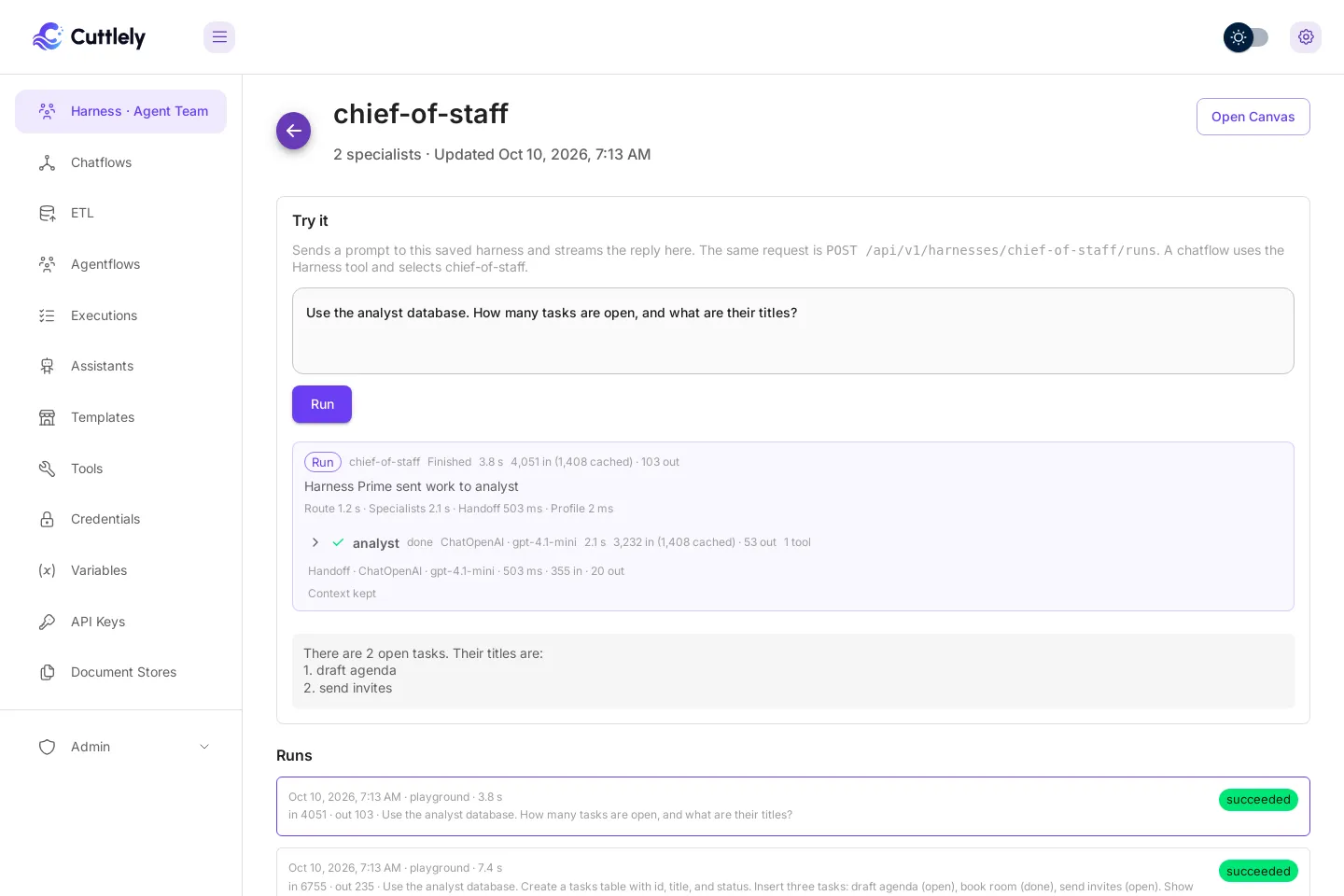Click the Templates storefront icon
The image size is (1344, 896).
47,417
